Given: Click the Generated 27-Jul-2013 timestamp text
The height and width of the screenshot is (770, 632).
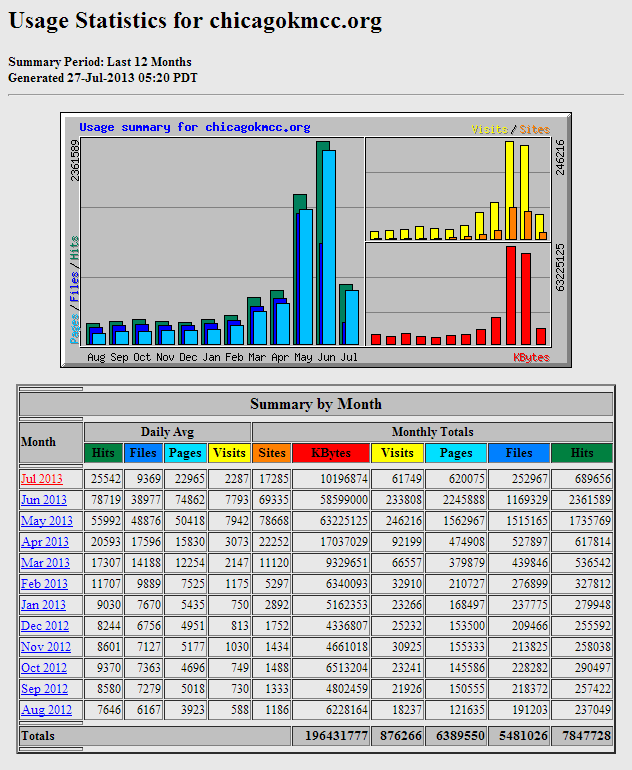Looking at the screenshot, I should tap(103, 78).
